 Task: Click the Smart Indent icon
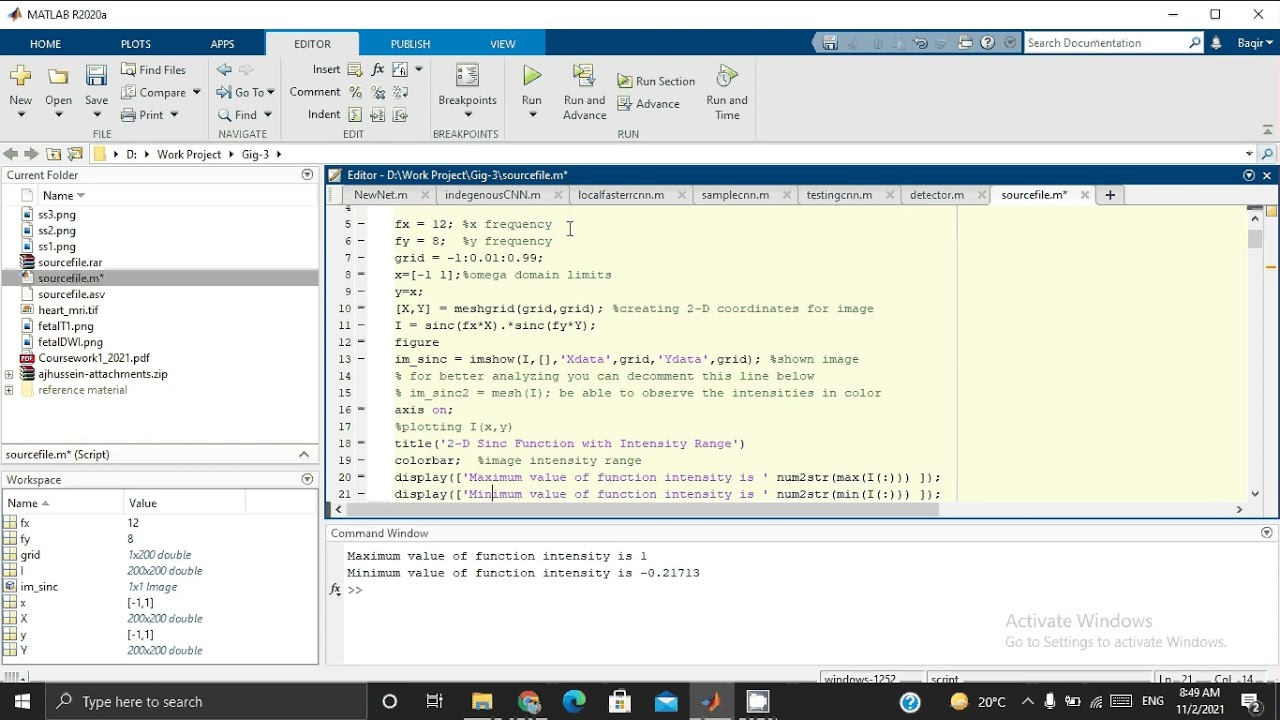355,115
